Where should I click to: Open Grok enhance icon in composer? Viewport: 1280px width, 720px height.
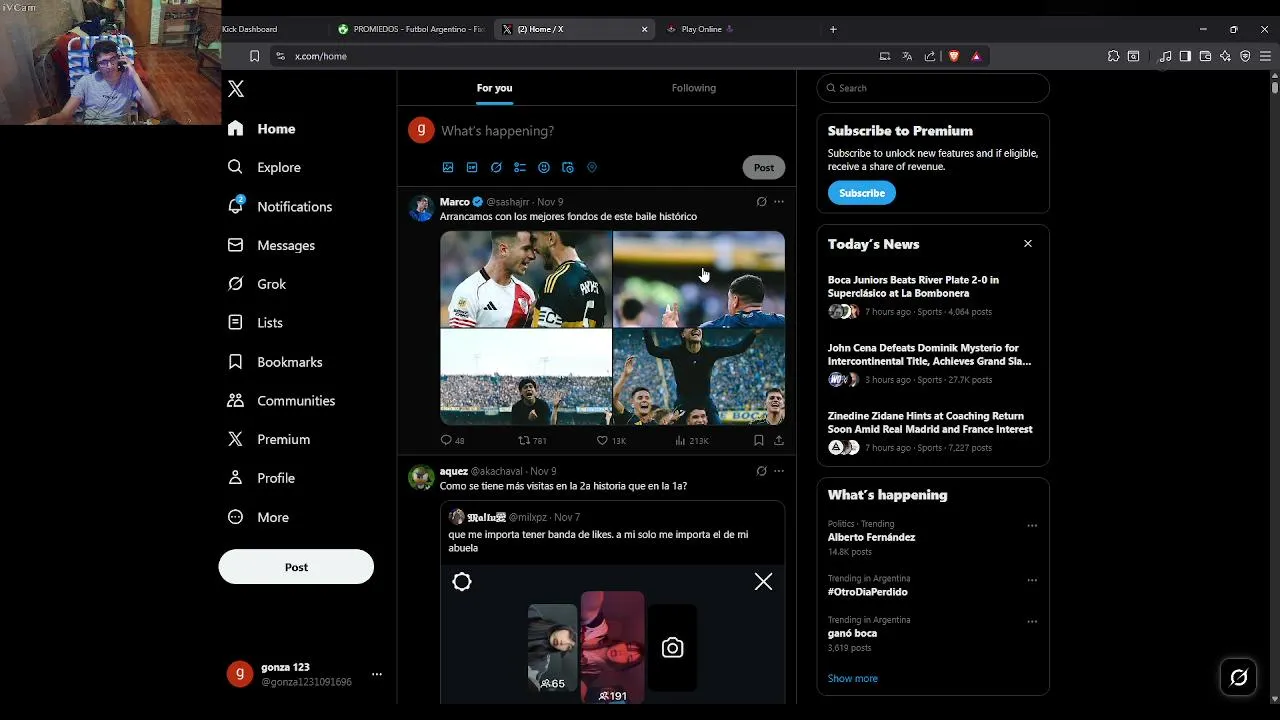496,167
